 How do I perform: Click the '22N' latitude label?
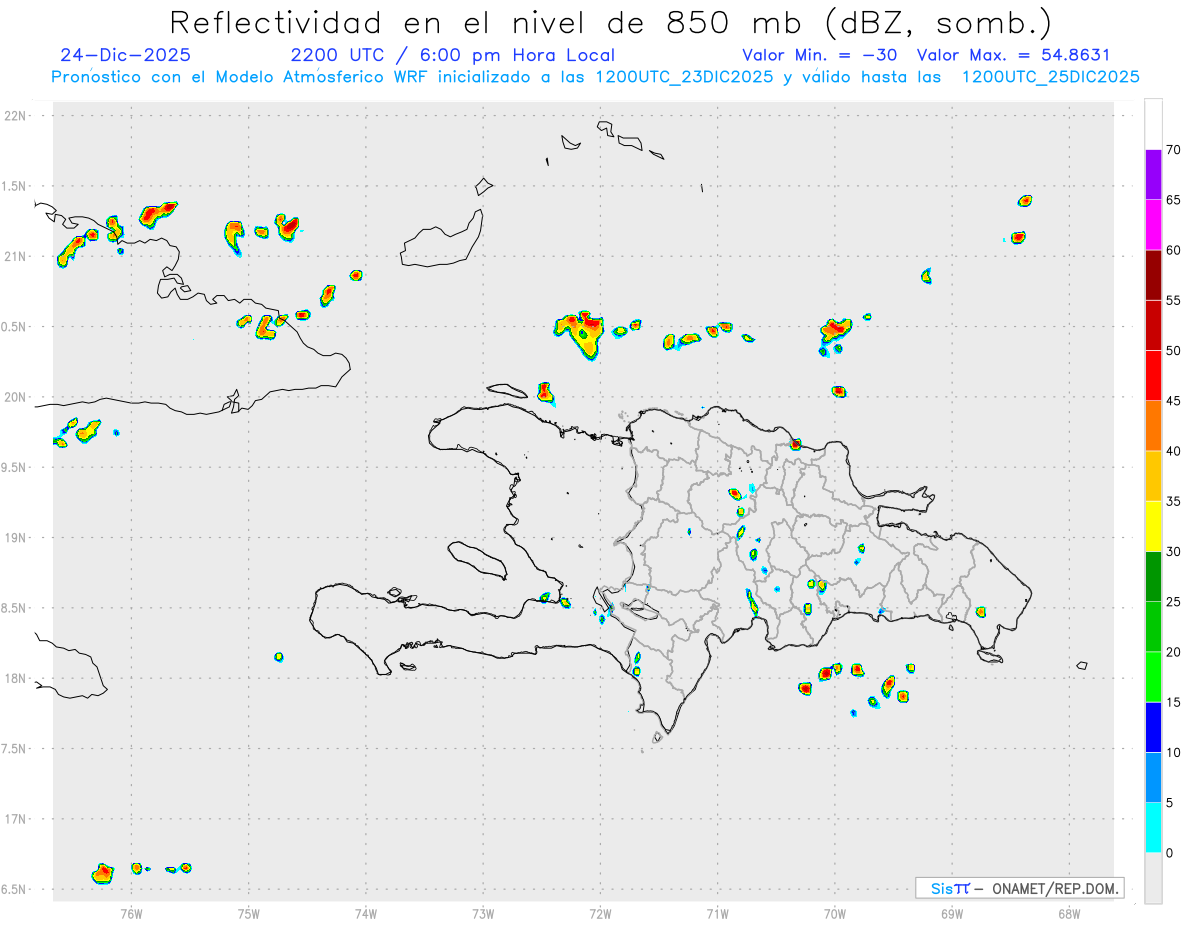[17, 116]
